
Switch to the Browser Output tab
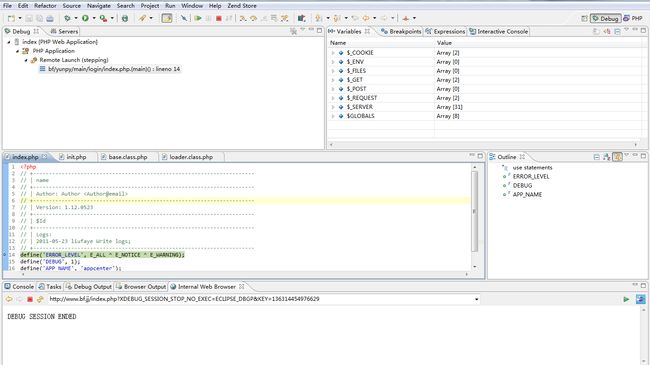pos(141,287)
